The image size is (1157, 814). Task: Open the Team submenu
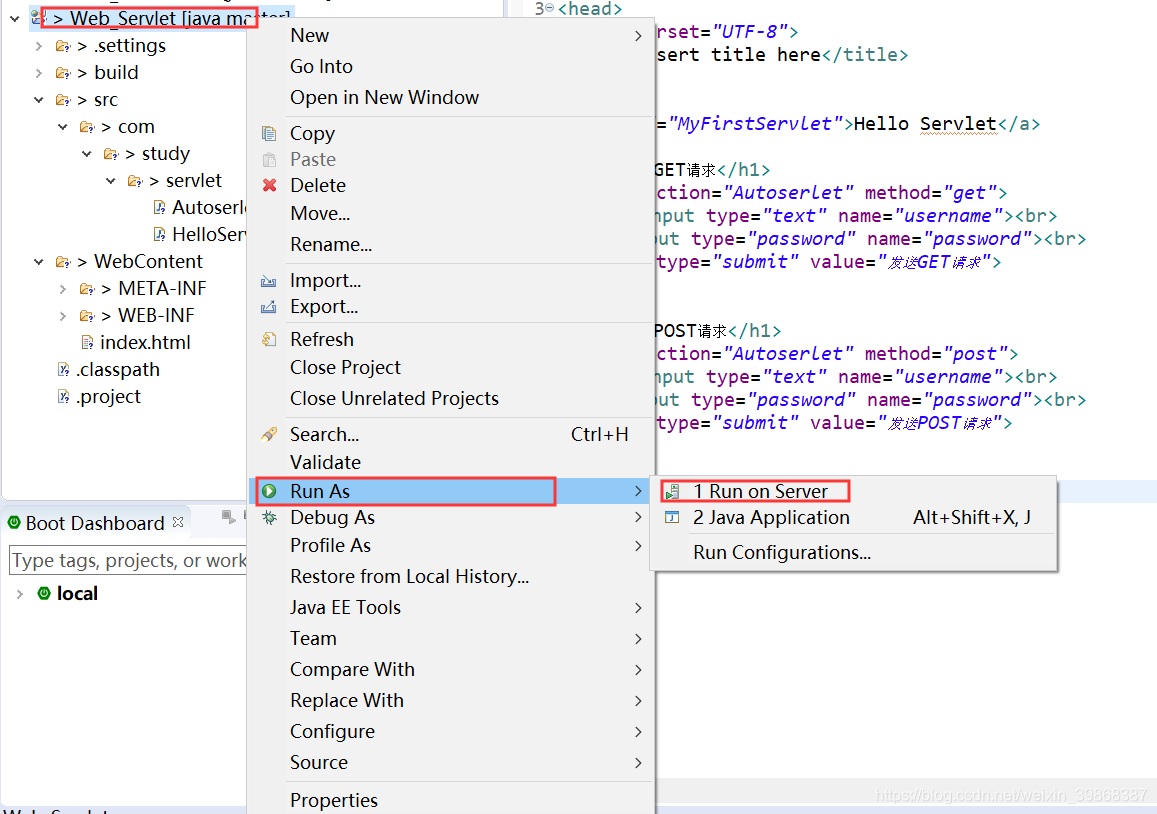click(451, 638)
